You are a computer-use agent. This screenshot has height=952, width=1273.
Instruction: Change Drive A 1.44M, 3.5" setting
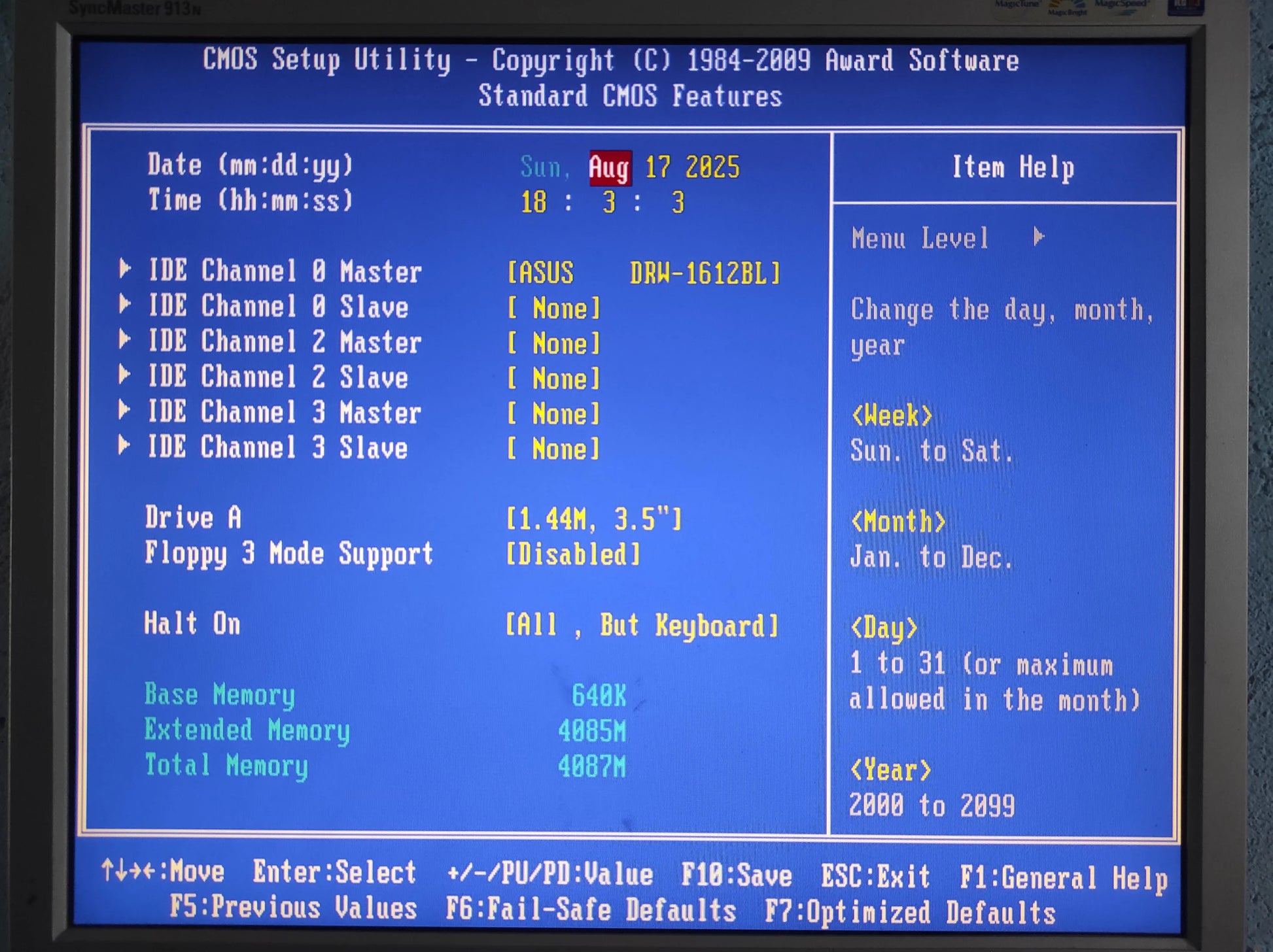[594, 519]
